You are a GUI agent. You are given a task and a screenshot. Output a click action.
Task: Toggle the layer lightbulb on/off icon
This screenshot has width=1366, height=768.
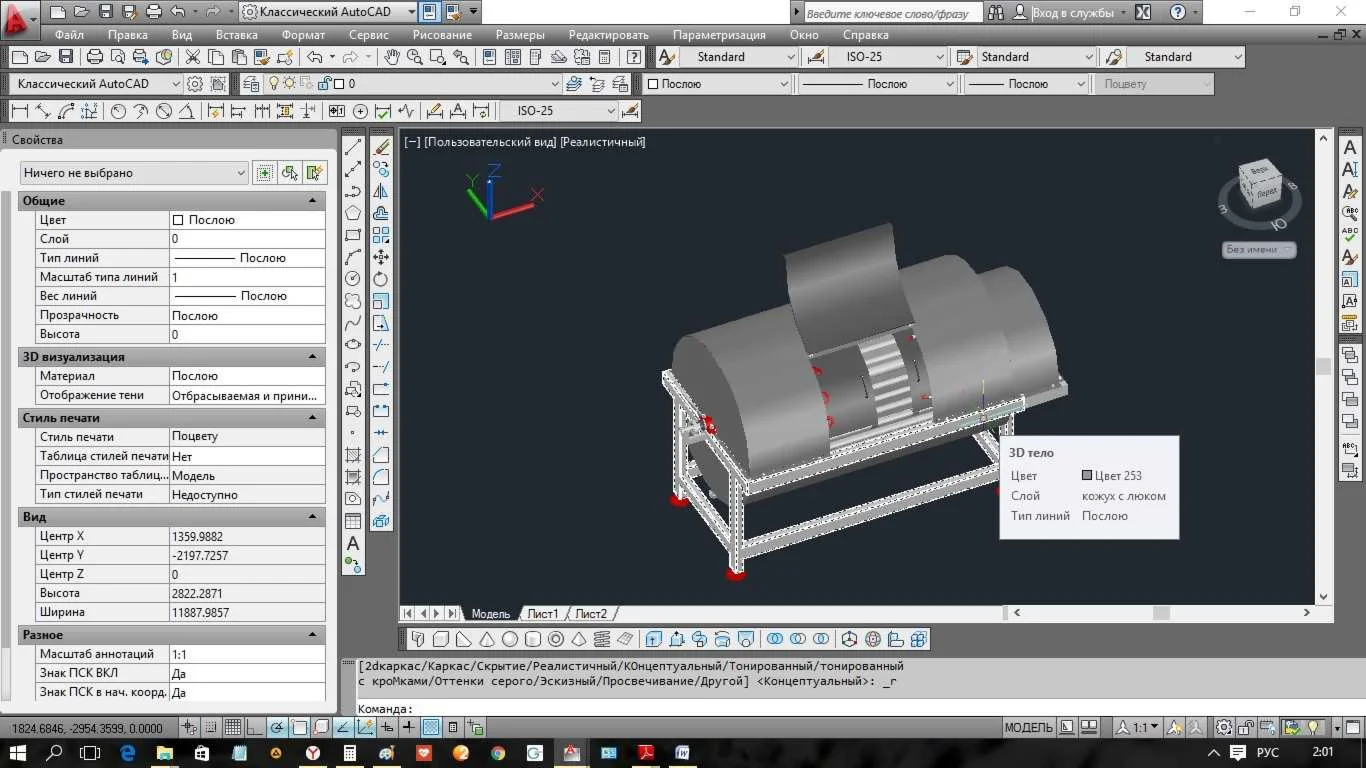click(274, 84)
